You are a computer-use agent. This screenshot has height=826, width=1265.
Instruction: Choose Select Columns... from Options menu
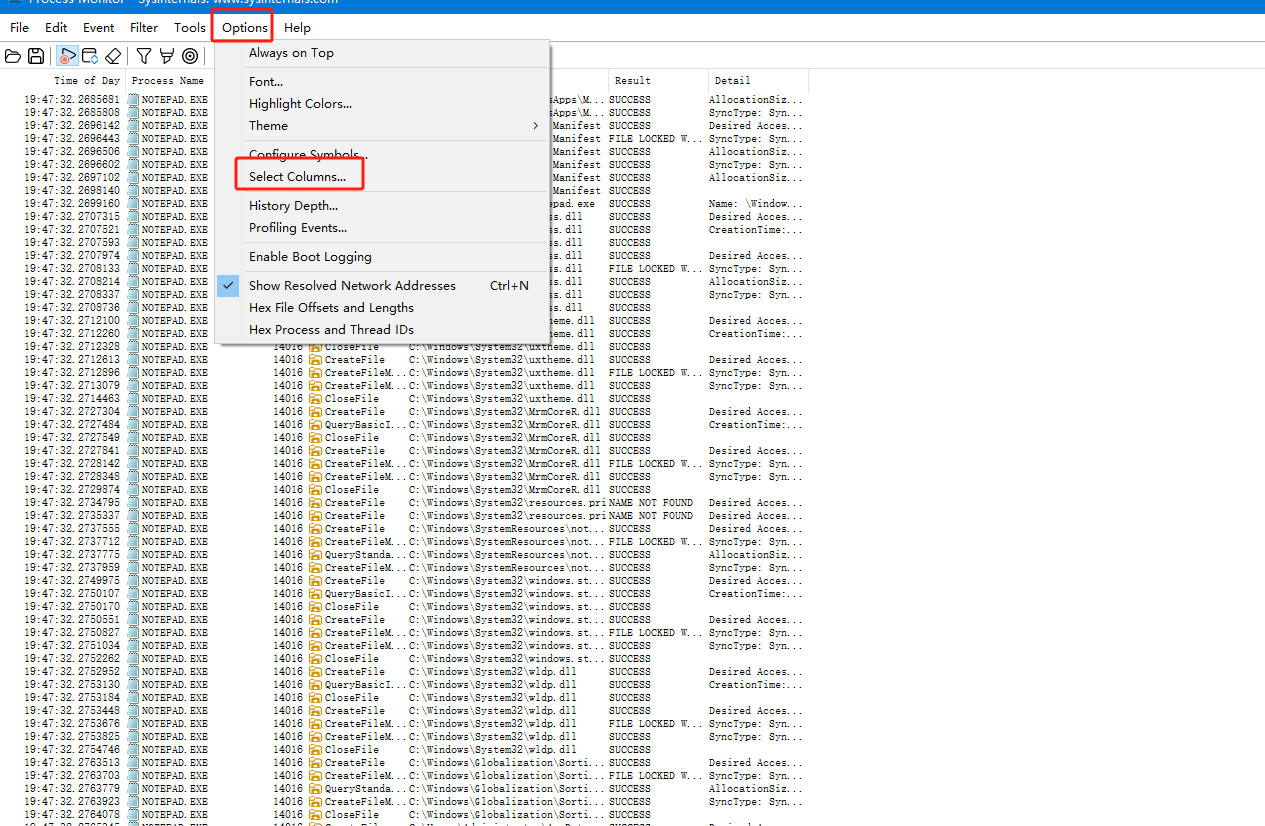tap(297, 177)
